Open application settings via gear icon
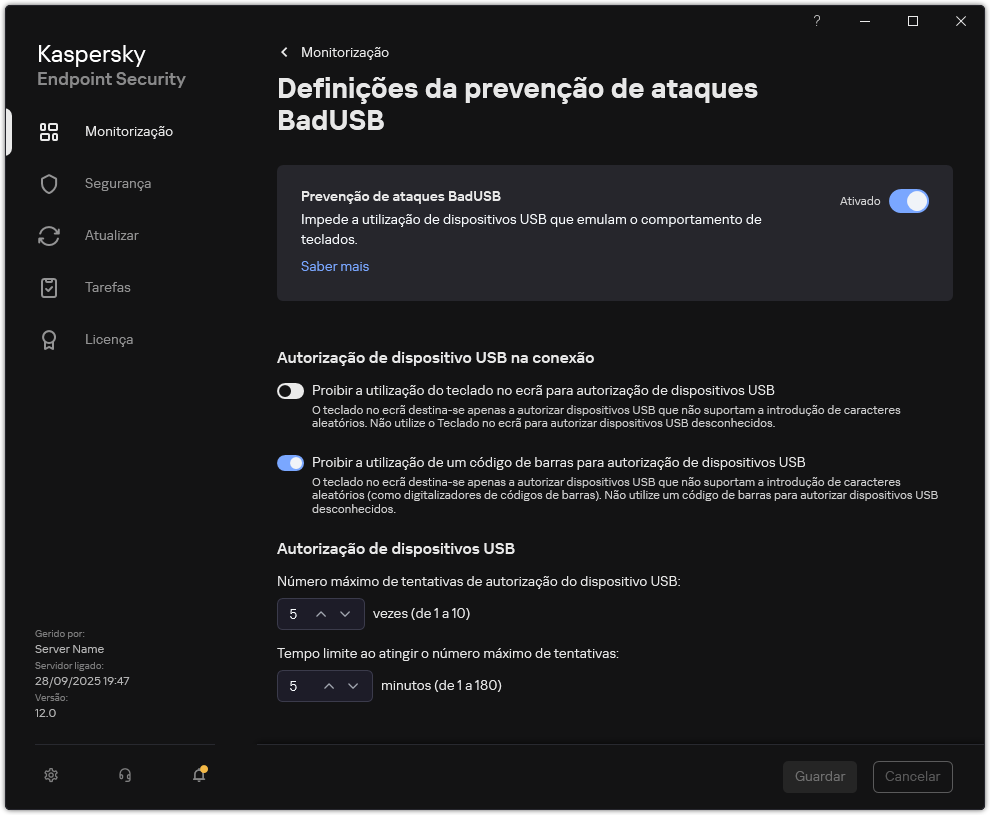The image size is (990, 815). [x=50, y=775]
